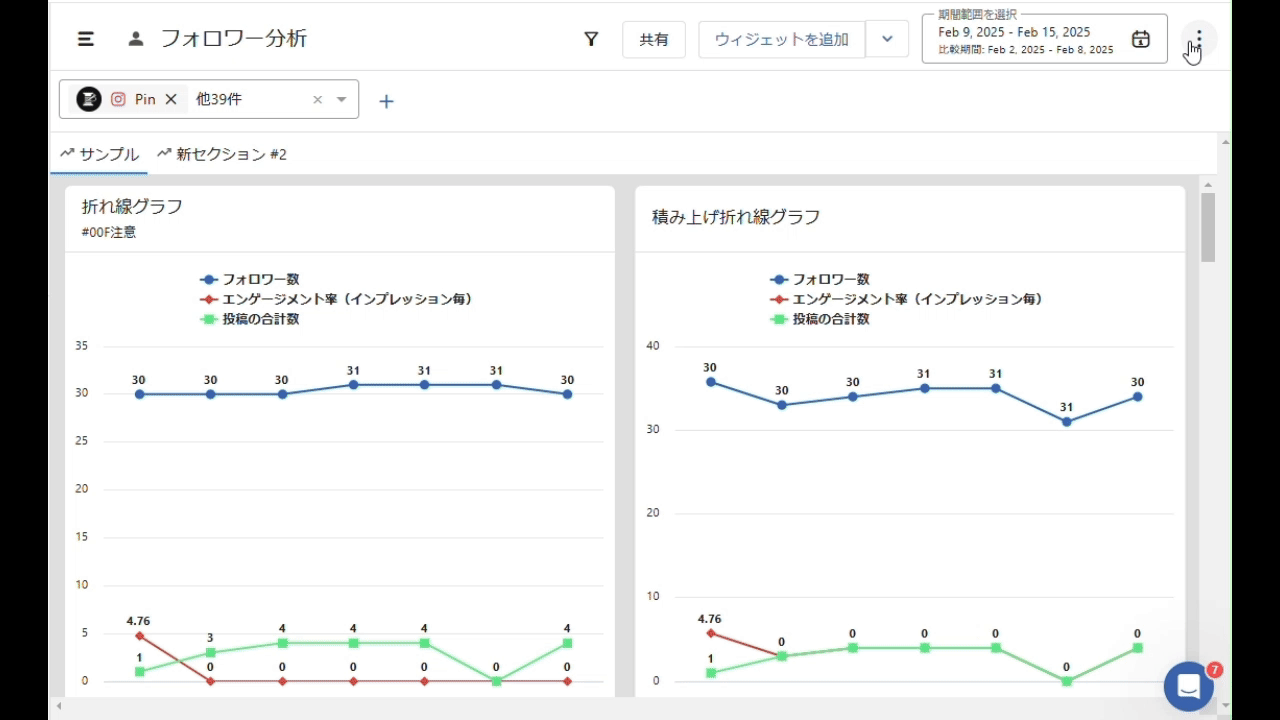The height and width of the screenshot is (720, 1280).
Task: Open the three-dot more options menu
Action: click(x=1199, y=39)
